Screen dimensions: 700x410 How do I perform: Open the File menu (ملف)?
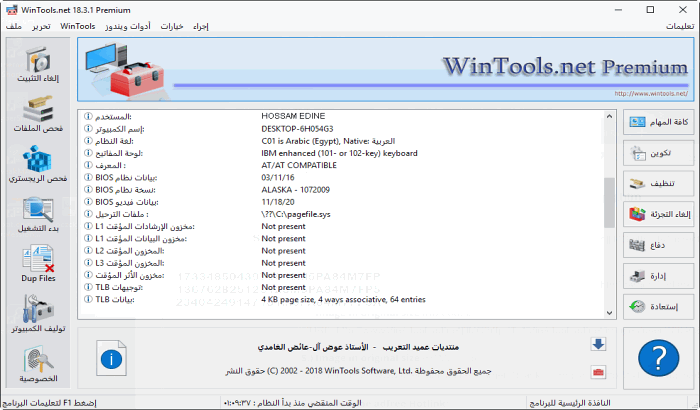[x=14, y=26]
